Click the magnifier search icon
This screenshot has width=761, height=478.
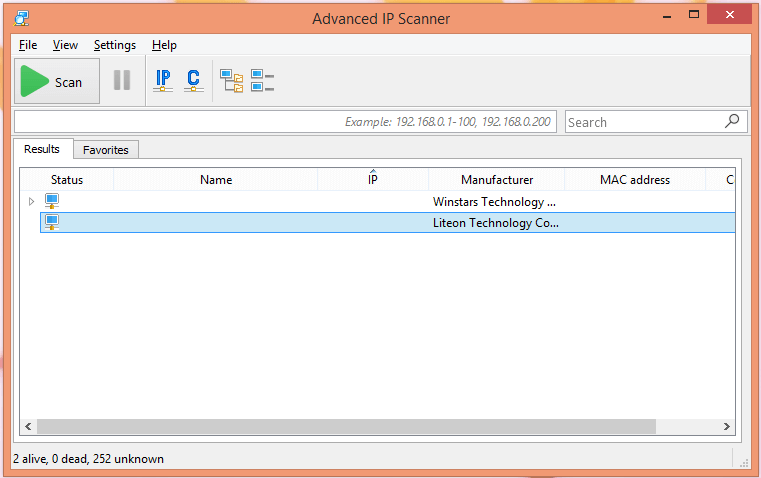click(732, 121)
